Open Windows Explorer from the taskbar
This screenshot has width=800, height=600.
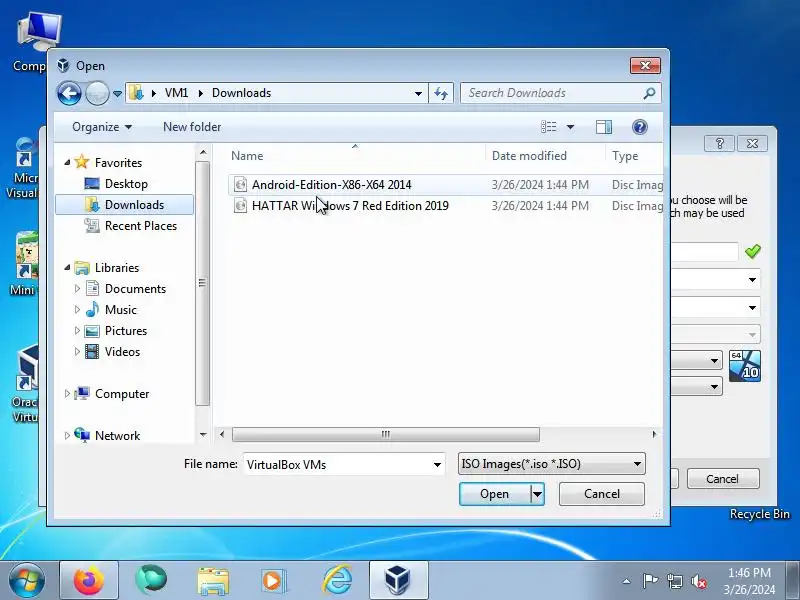click(x=213, y=580)
